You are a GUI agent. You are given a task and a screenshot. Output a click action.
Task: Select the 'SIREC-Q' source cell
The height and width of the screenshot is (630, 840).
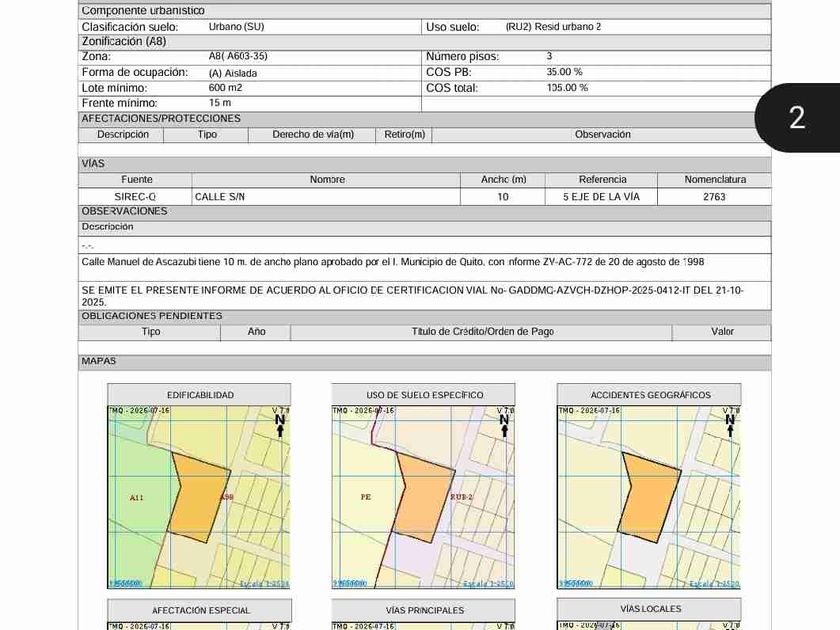(135, 197)
